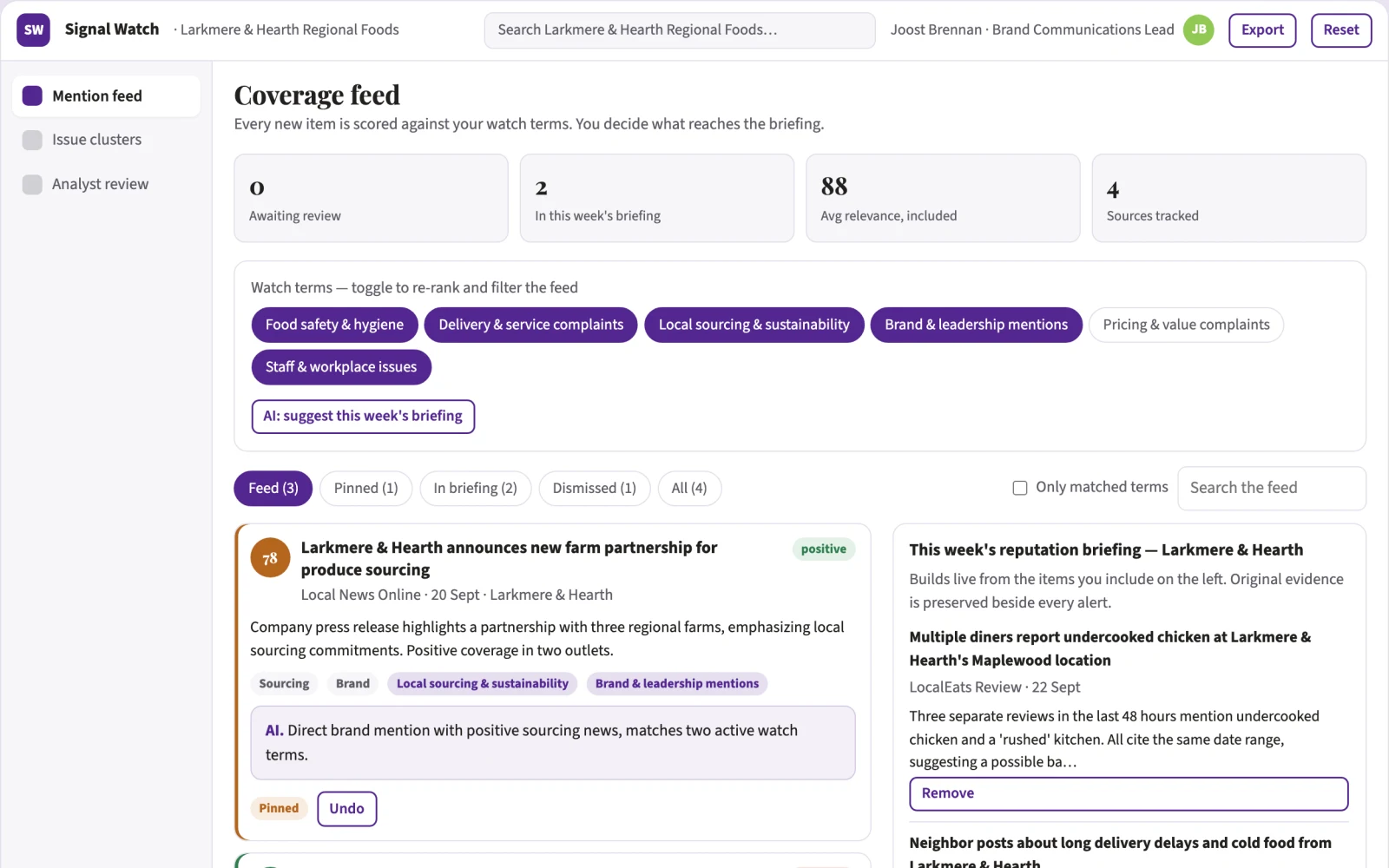Image resolution: width=1389 pixels, height=868 pixels.
Task: Toggle the Local sourcing & sustainability watch term
Action: 754,325
